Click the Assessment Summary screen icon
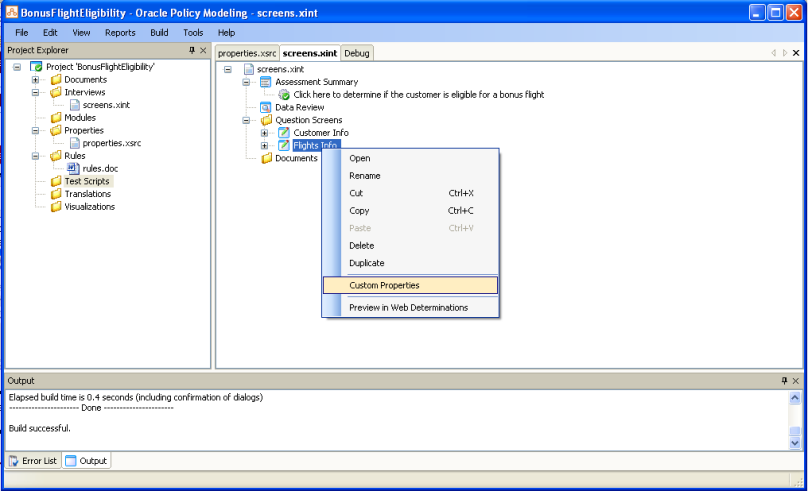Screen dimensions: 808x491 265,82
